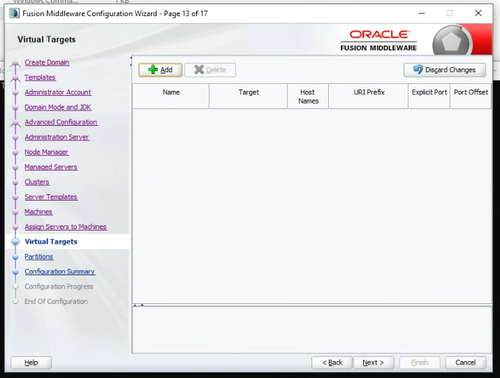
Task: Click the URI Prefix column header
Action: (x=369, y=96)
